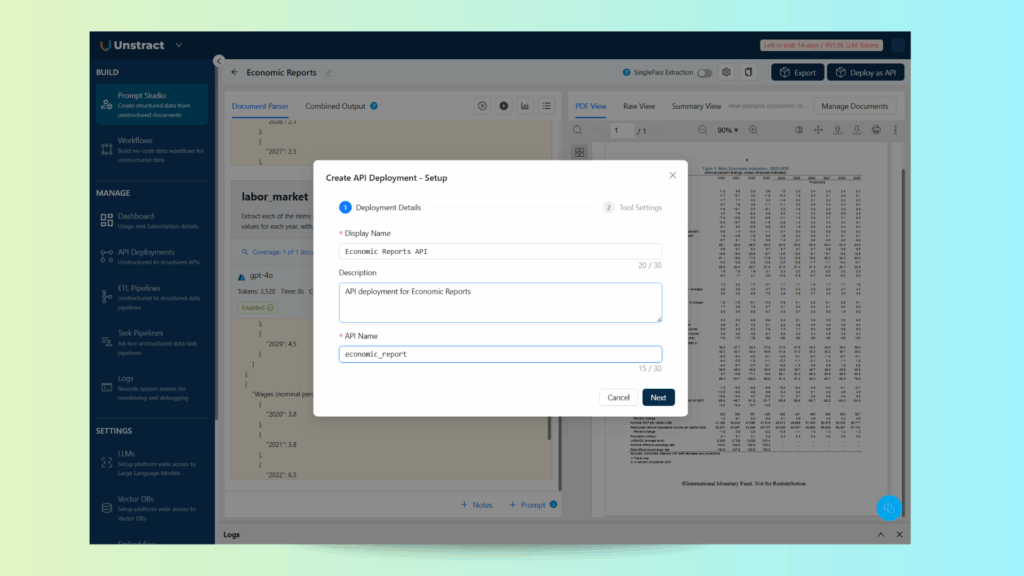The height and width of the screenshot is (576, 1024).
Task: Close the Create API Deployment dialog
Action: coord(672,175)
